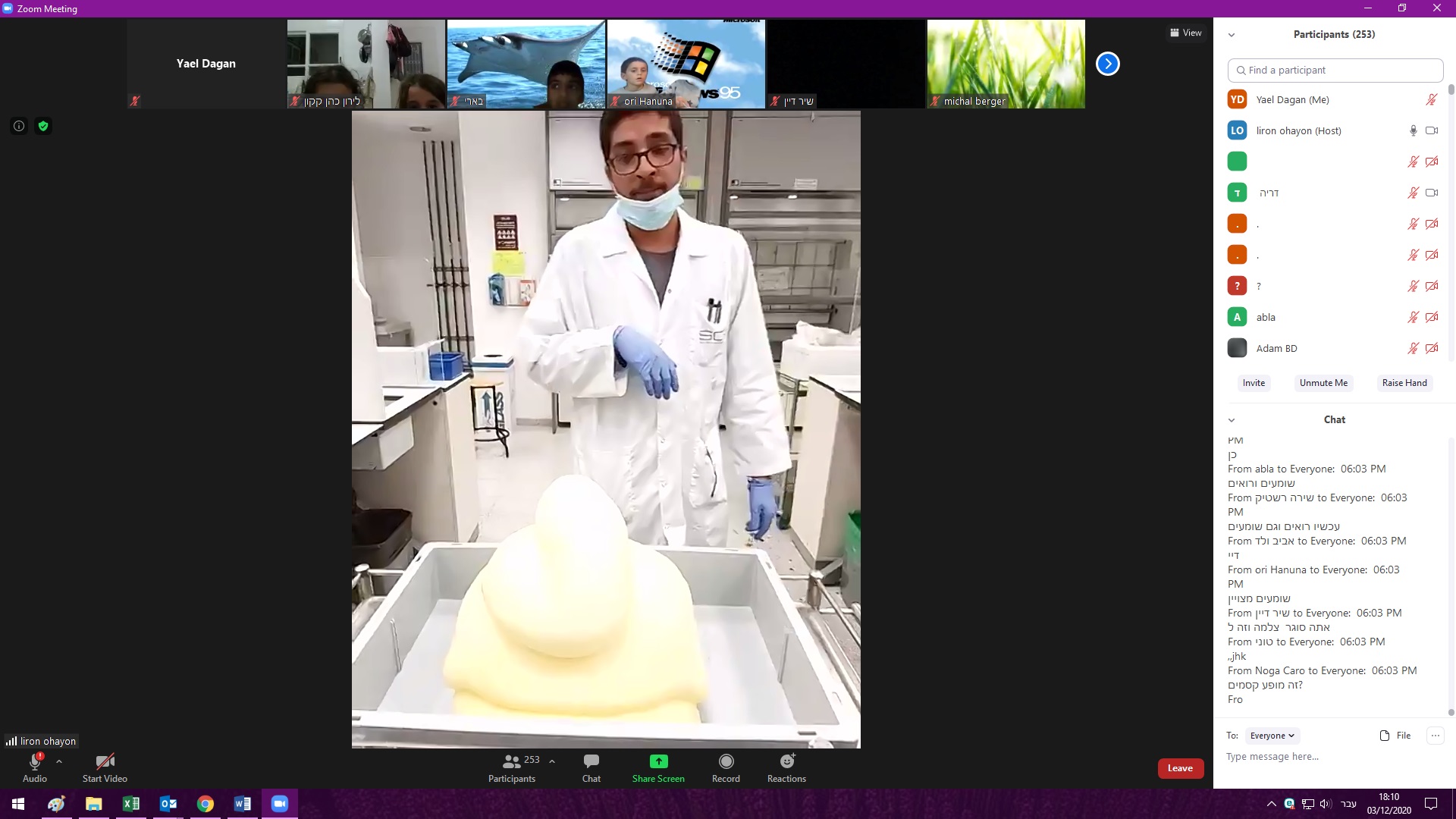Collapse the Participants panel chevron

click(x=1232, y=35)
